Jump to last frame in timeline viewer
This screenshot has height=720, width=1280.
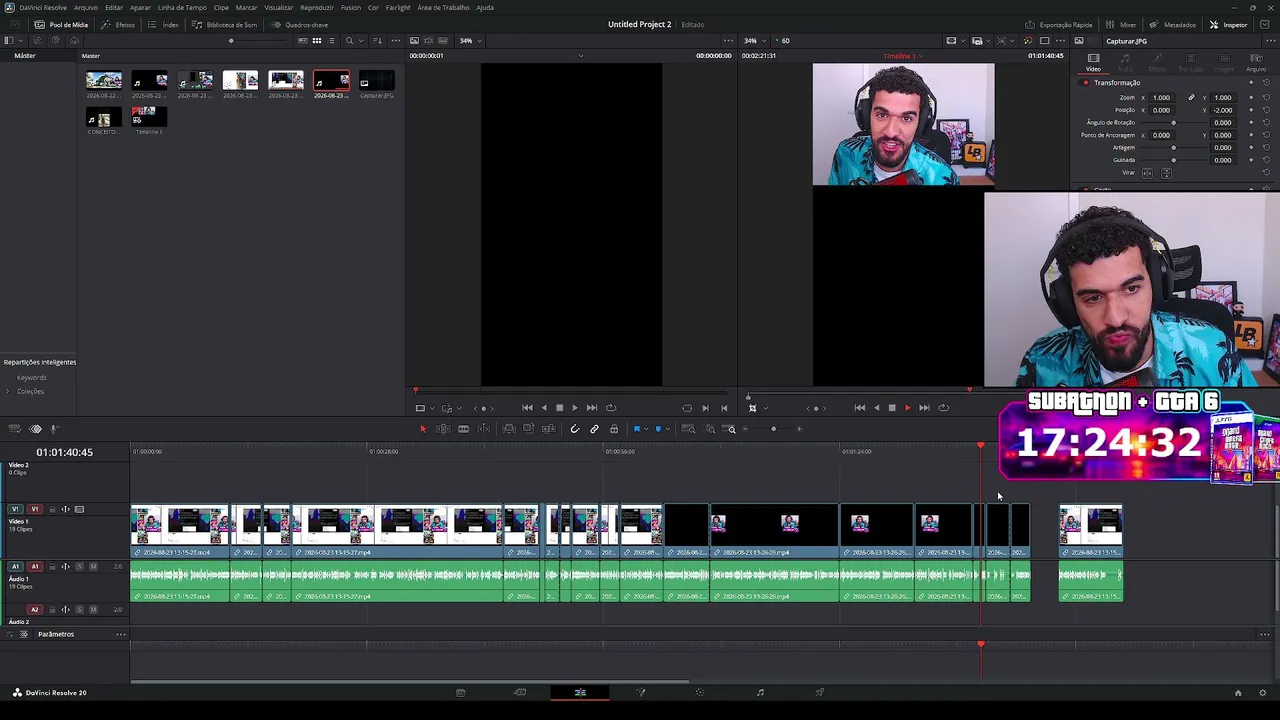pos(924,408)
